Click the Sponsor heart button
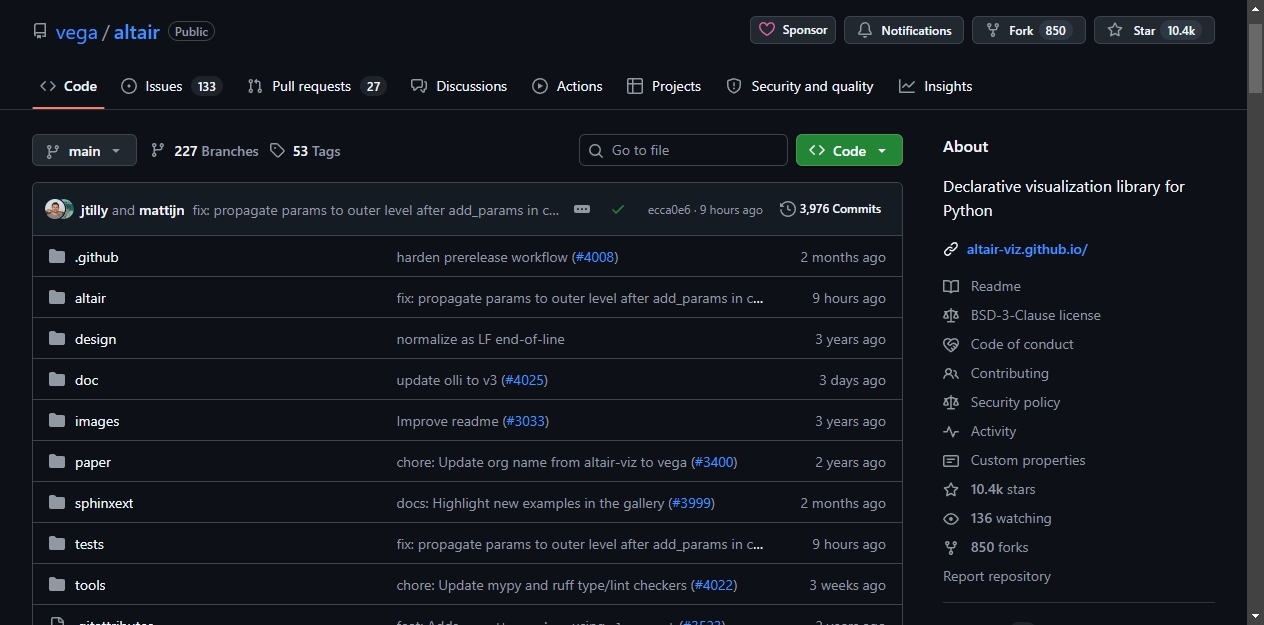Viewport: 1264px width, 625px height. [x=793, y=30]
